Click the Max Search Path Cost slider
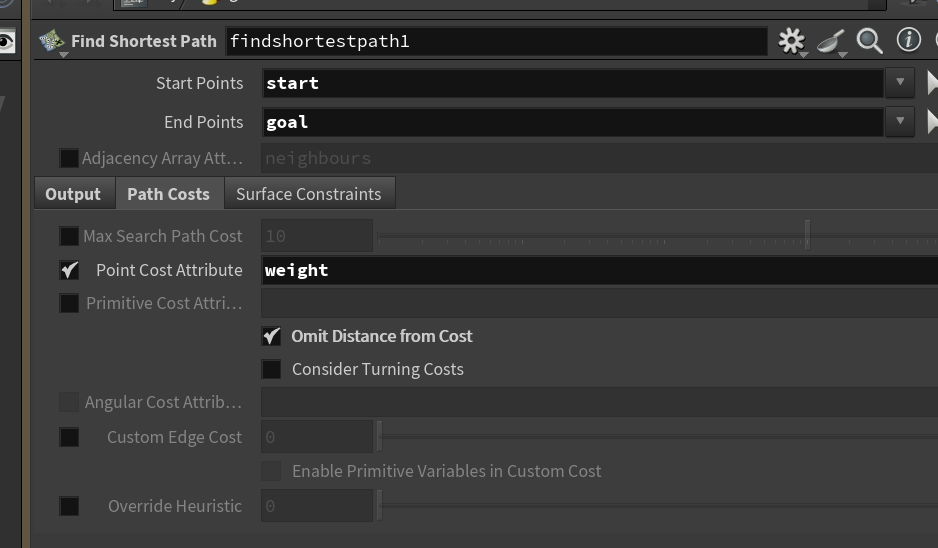The width and height of the screenshot is (938, 548). 657,236
